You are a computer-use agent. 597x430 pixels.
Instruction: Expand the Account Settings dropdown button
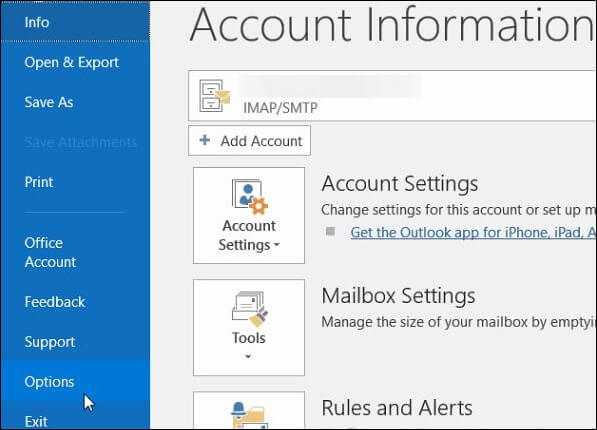pos(249,215)
